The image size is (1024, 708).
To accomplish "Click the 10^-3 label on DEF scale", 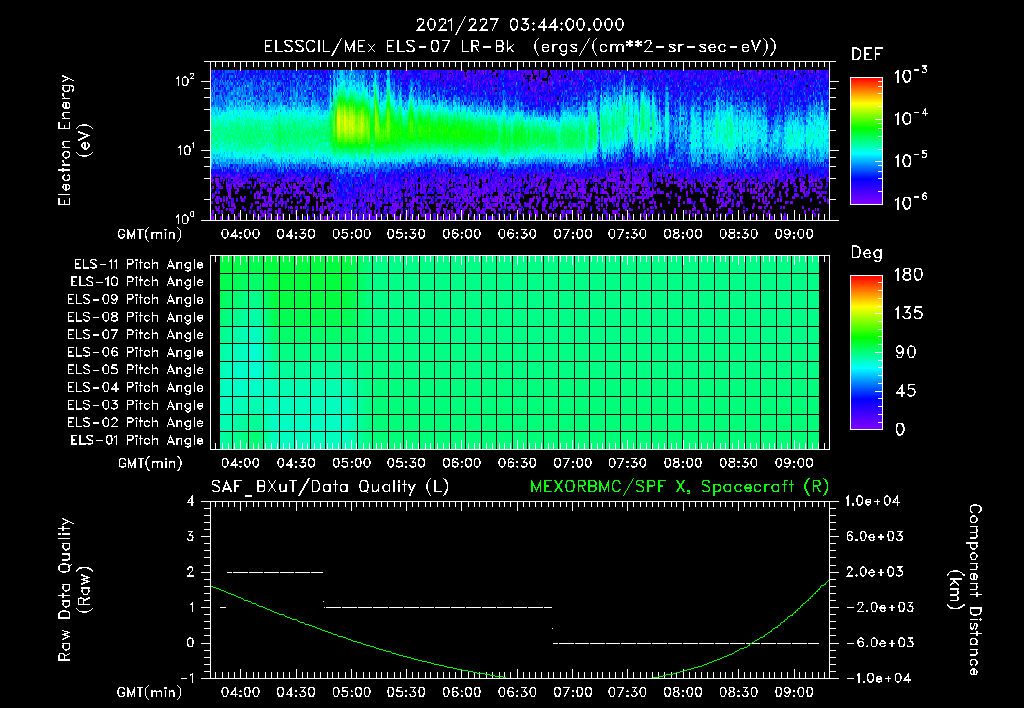I will pos(910,76).
